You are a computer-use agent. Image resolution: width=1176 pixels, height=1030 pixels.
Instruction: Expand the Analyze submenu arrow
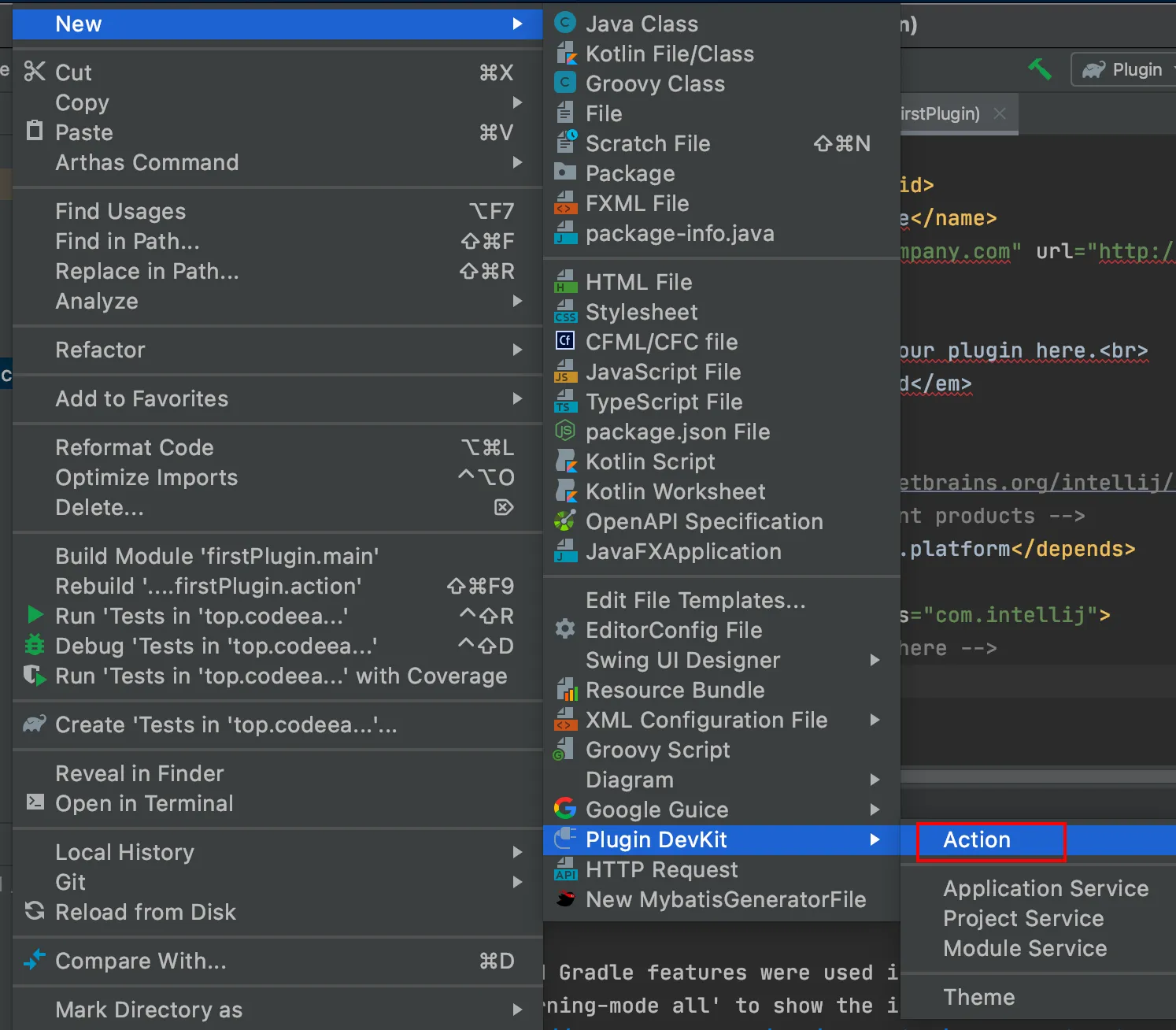point(517,301)
